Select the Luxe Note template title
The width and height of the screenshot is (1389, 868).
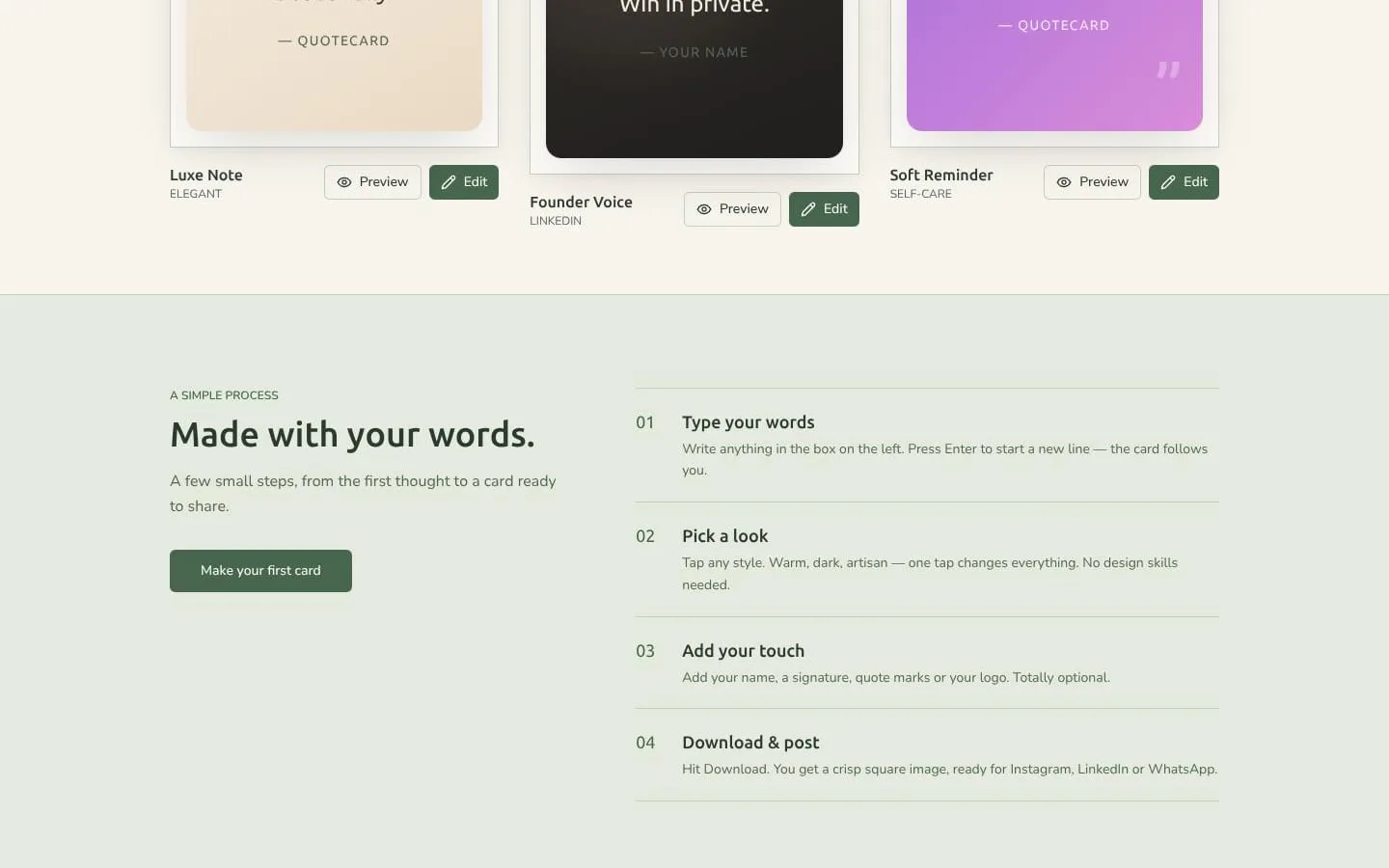coord(206,176)
